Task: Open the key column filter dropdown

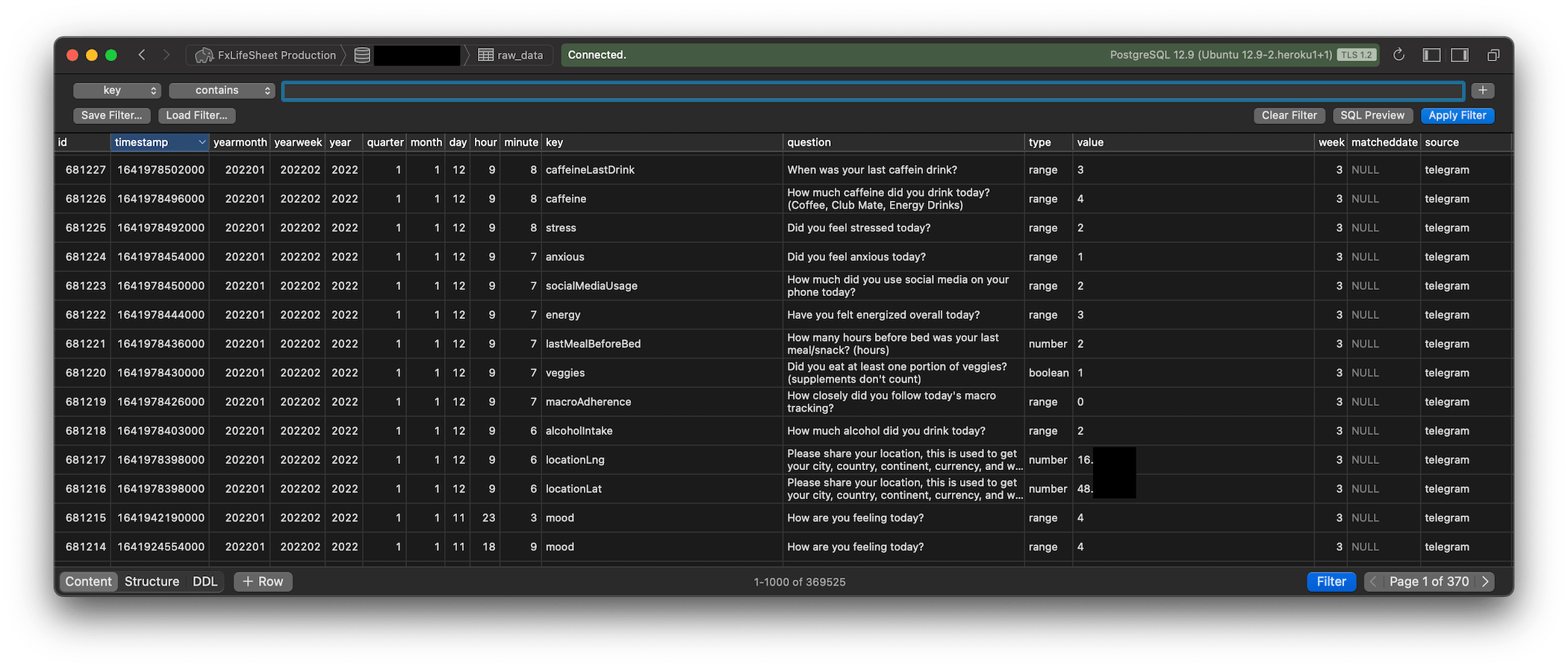Action: coord(117,90)
